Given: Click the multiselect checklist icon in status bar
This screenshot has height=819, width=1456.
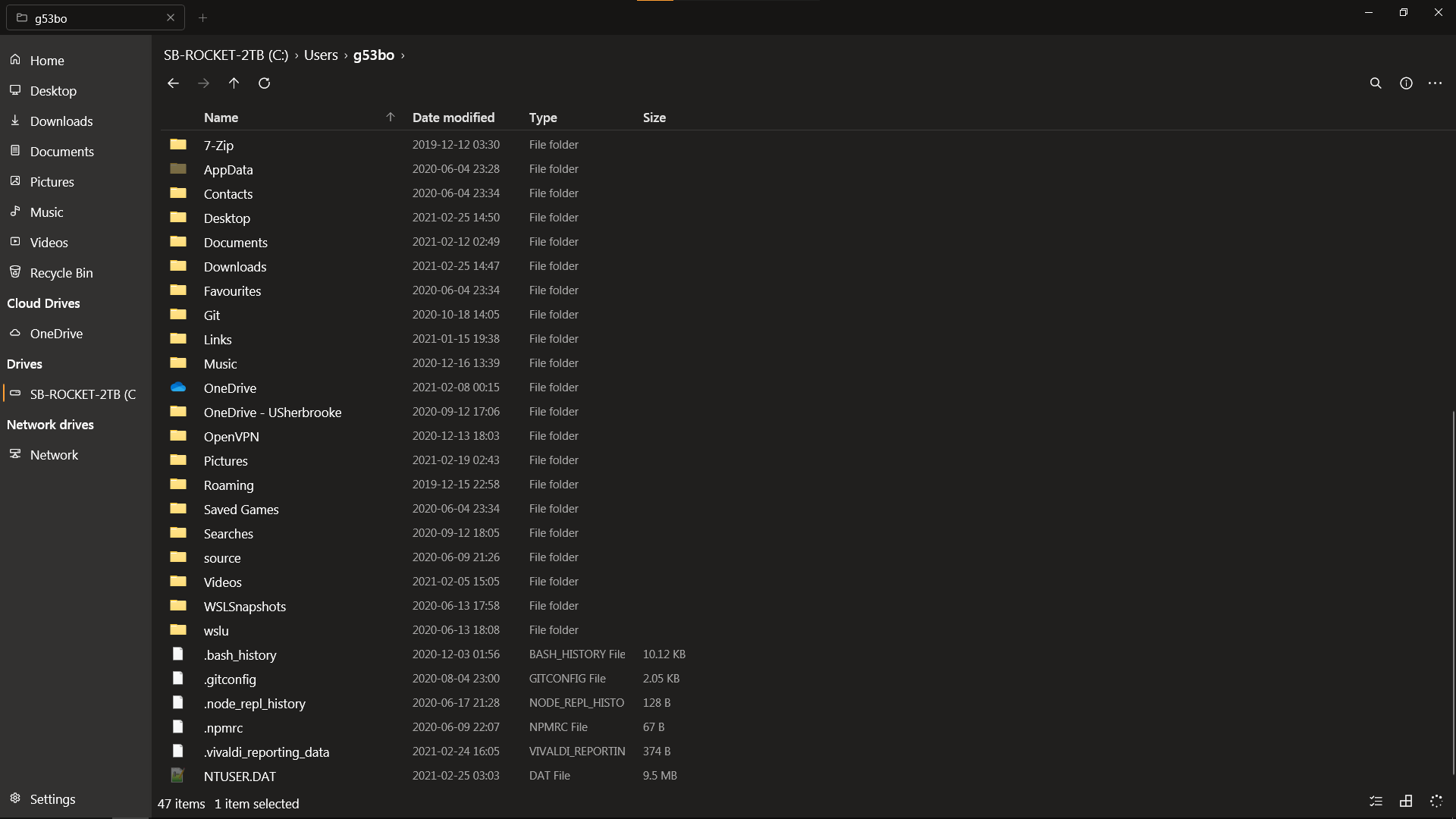Looking at the screenshot, I should [1376, 801].
